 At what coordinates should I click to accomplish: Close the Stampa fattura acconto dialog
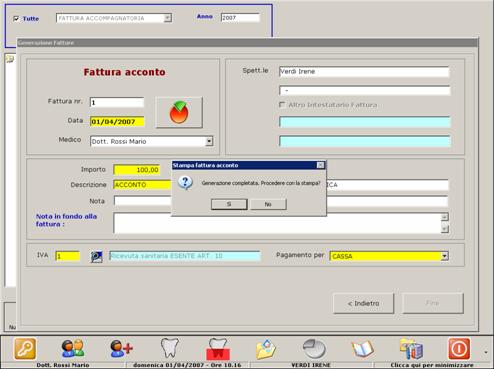pyautogui.click(x=320, y=165)
